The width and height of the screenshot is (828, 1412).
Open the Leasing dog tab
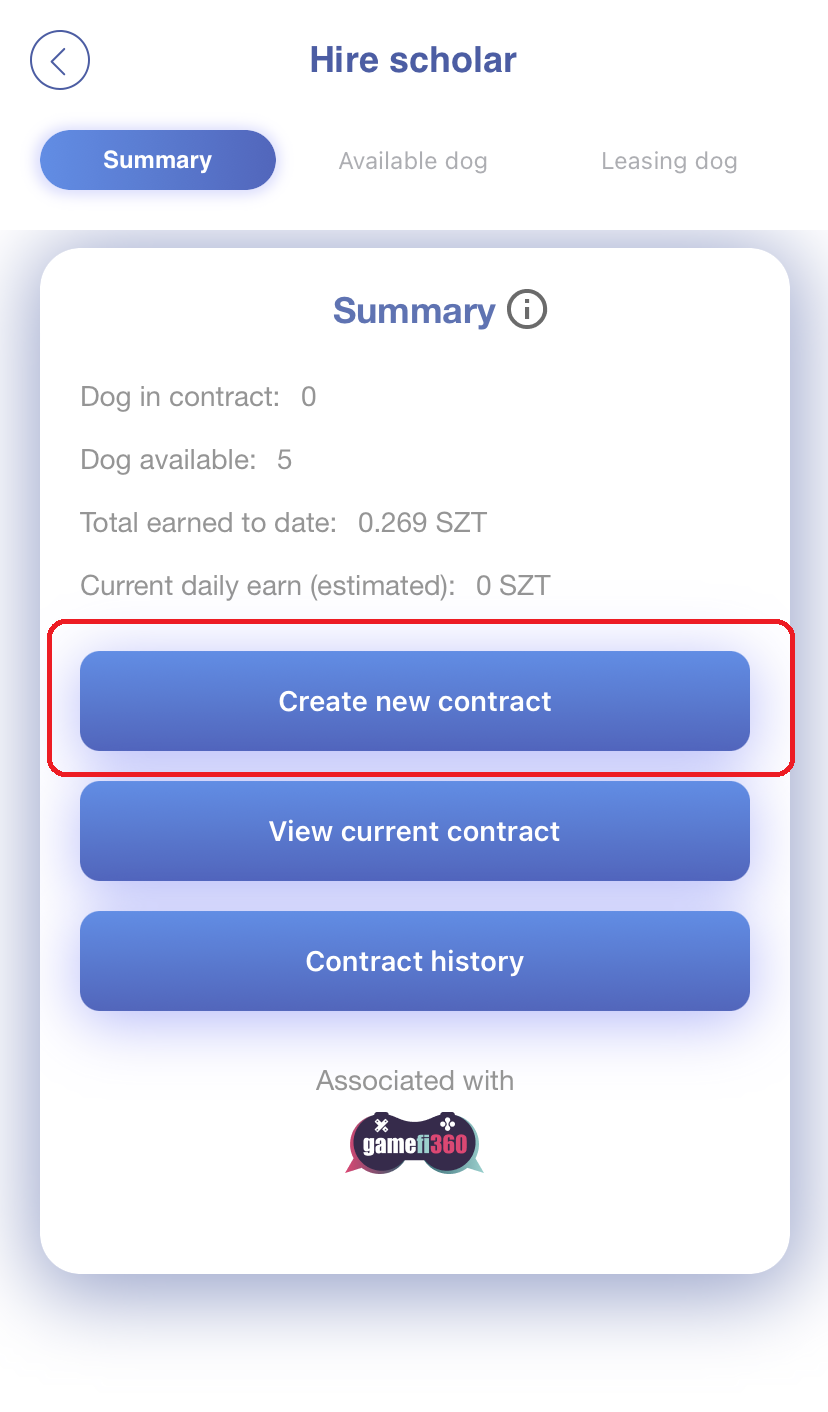tap(669, 161)
